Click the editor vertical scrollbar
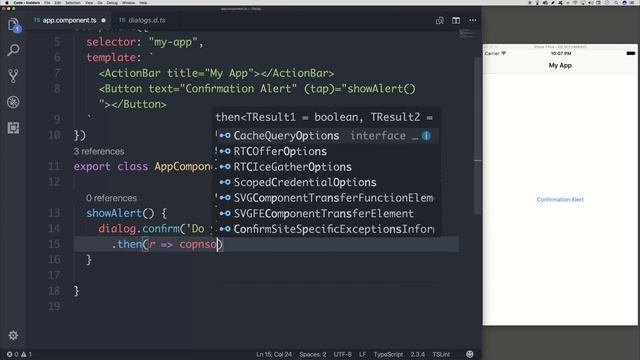 (x=478, y=135)
